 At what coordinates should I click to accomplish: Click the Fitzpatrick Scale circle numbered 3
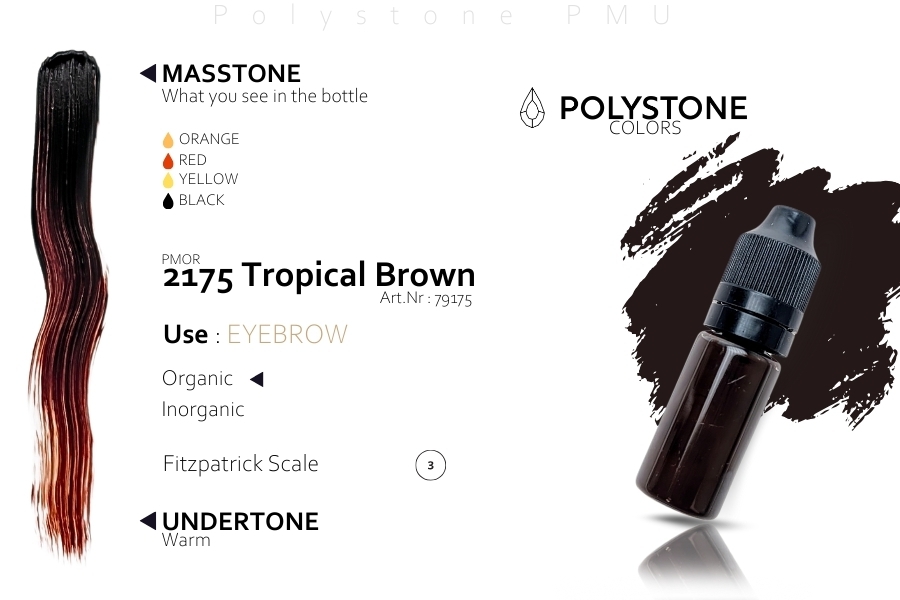[x=430, y=465]
